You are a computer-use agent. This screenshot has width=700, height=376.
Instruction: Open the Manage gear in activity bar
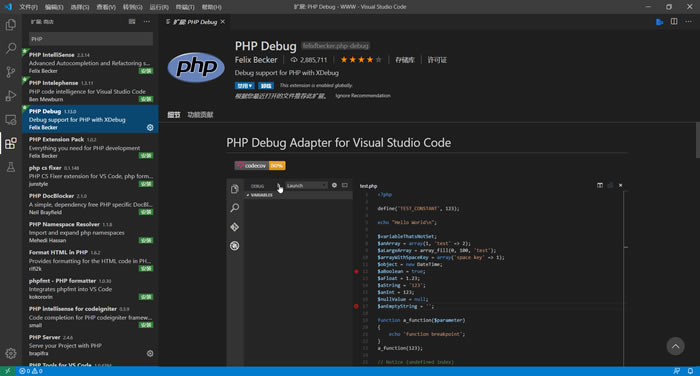tap(11, 353)
